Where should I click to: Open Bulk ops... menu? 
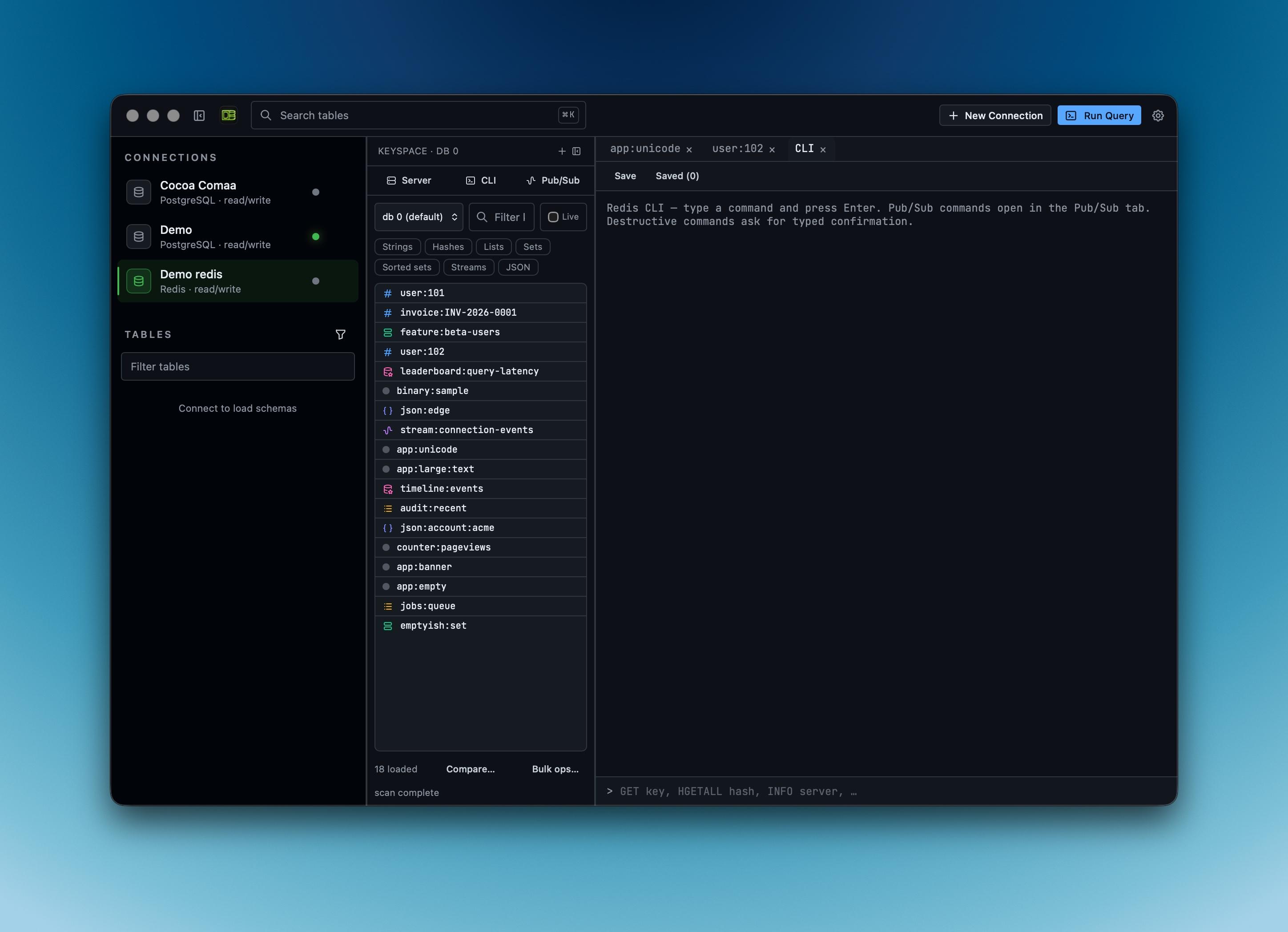pyautogui.click(x=555, y=769)
